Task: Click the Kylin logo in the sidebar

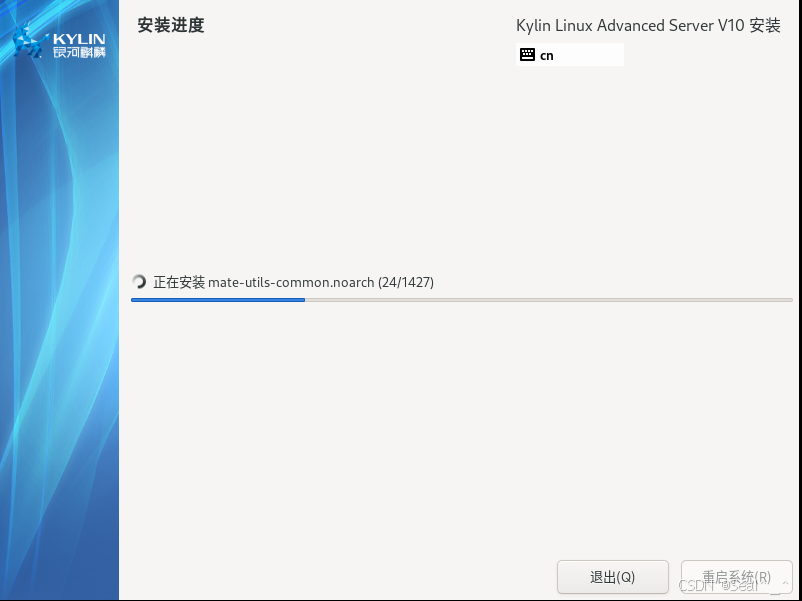Action: (x=59, y=41)
